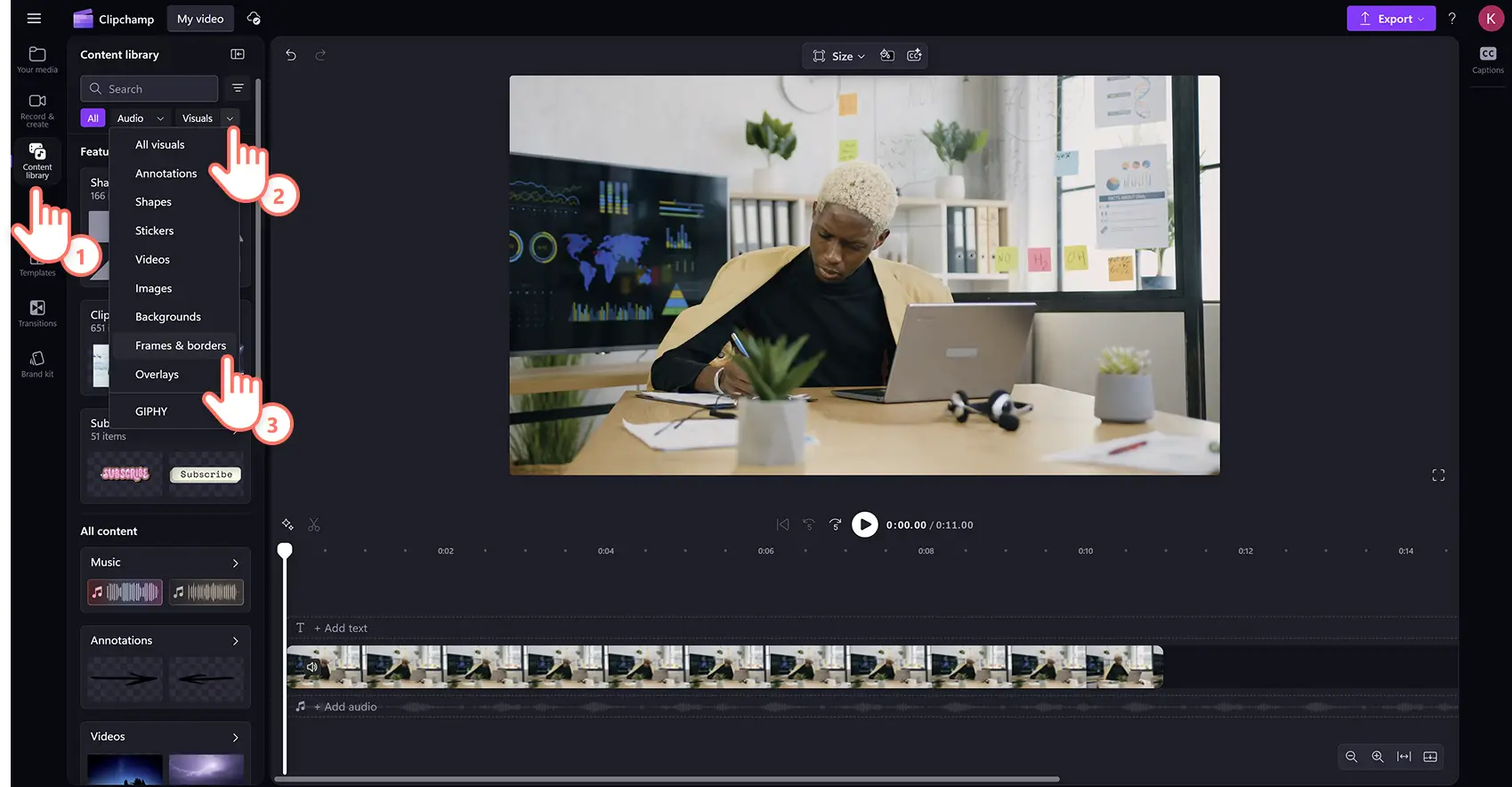This screenshot has width=1512, height=787.
Task: Expand the Annotations category
Action: point(235,641)
